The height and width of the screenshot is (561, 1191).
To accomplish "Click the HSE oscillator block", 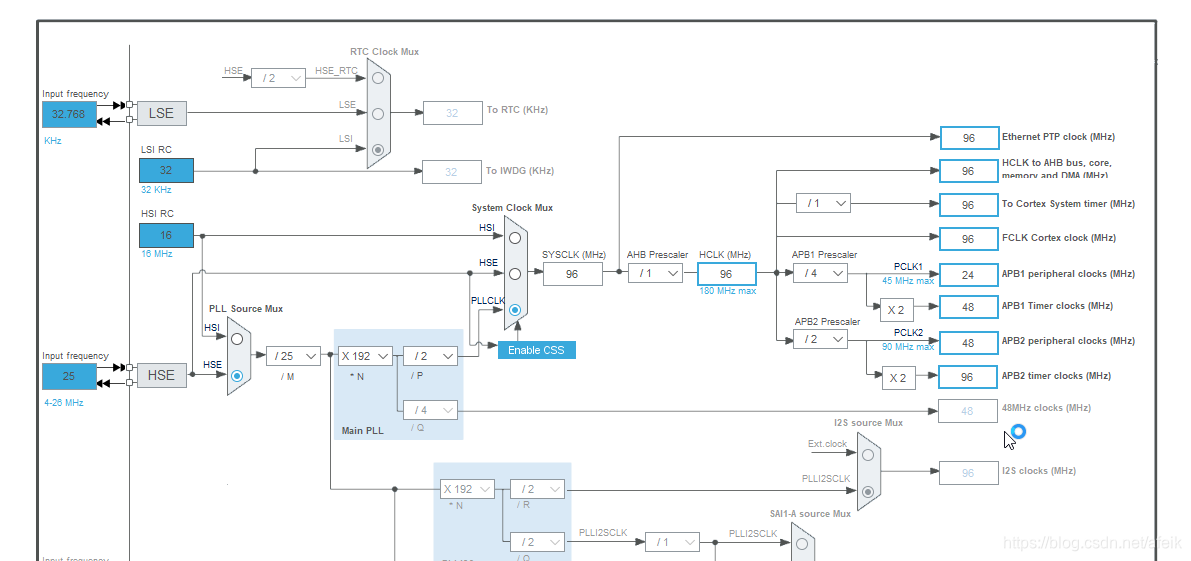I will click(161, 375).
